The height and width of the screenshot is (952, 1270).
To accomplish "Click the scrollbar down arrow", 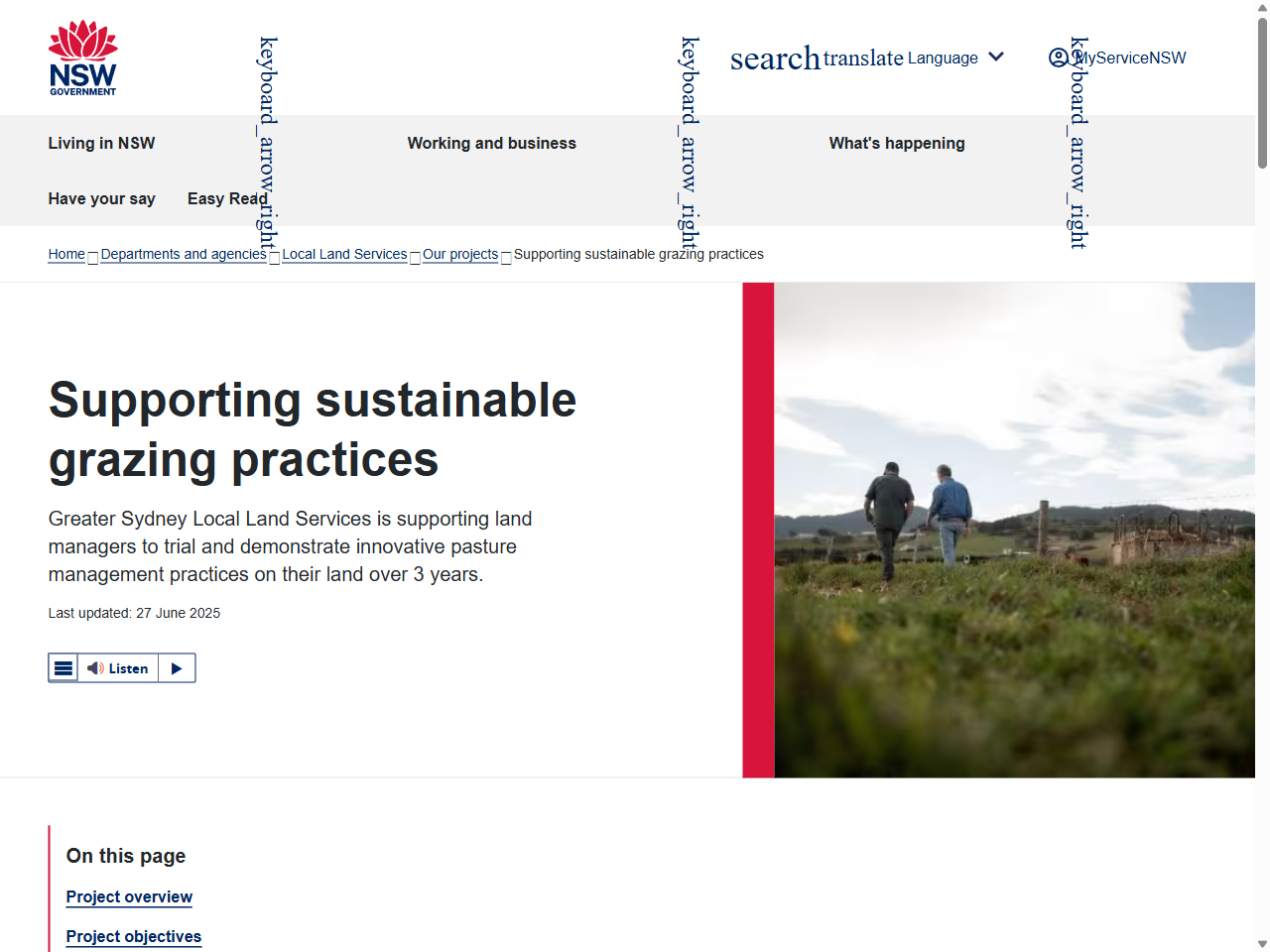I will point(1262,944).
